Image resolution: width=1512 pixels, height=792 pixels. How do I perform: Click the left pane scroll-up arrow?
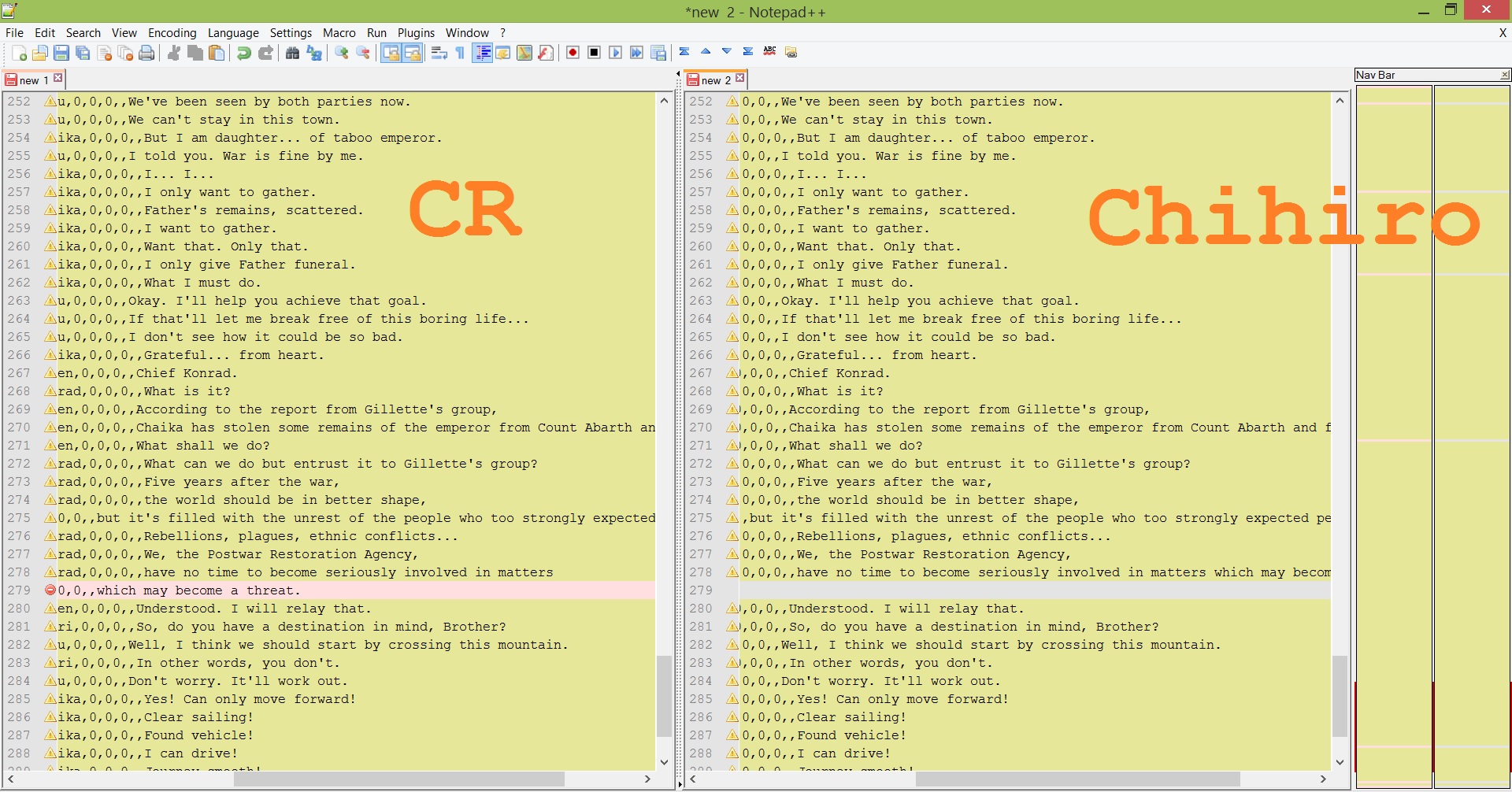pyautogui.click(x=664, y=101)
